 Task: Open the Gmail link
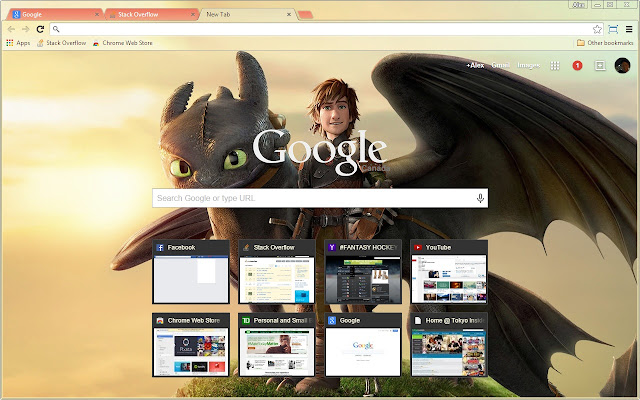(x=501, y=65)
